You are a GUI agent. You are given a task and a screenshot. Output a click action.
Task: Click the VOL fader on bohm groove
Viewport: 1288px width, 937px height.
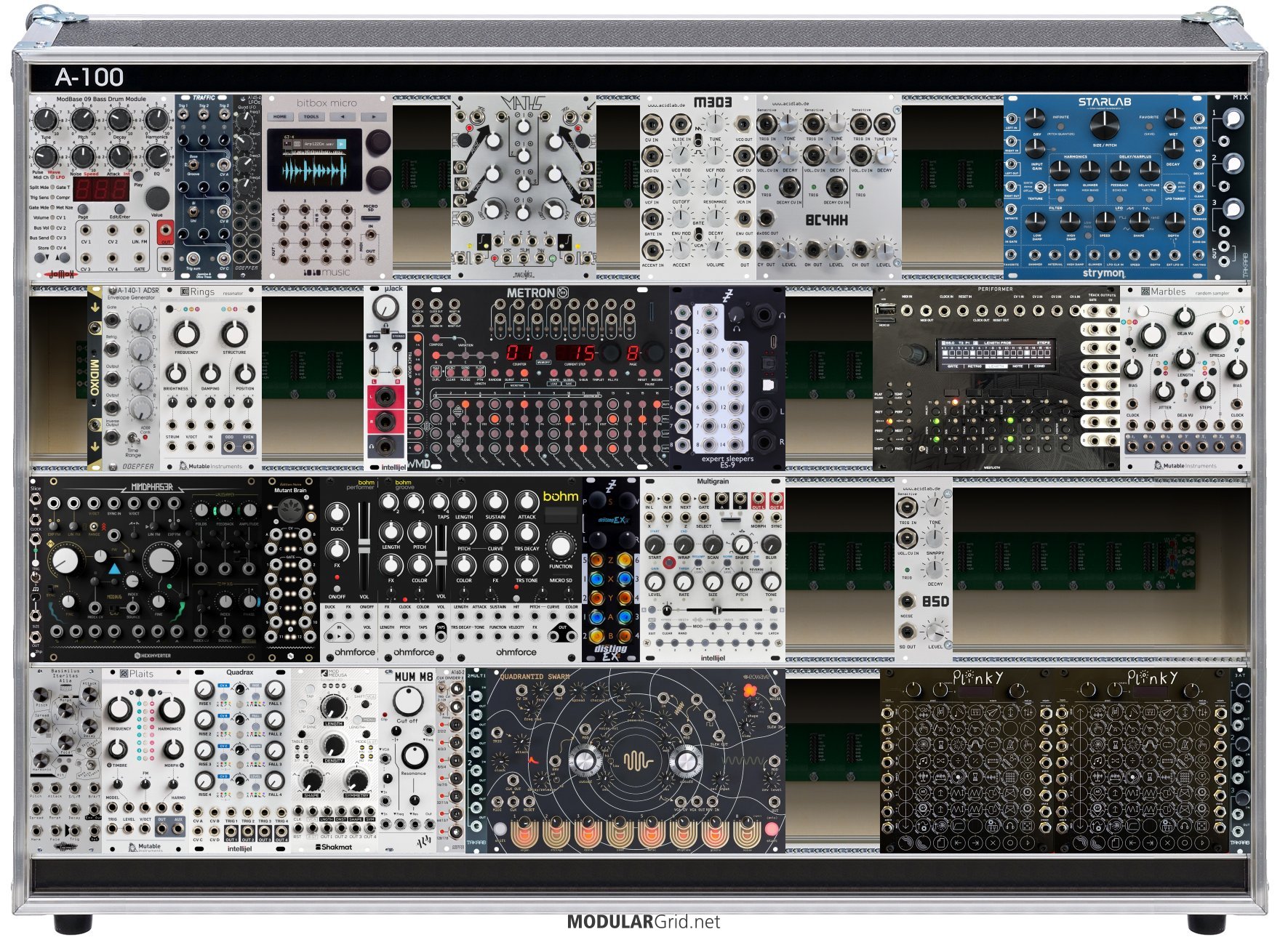pyautogui.click(x=441, y=558)
